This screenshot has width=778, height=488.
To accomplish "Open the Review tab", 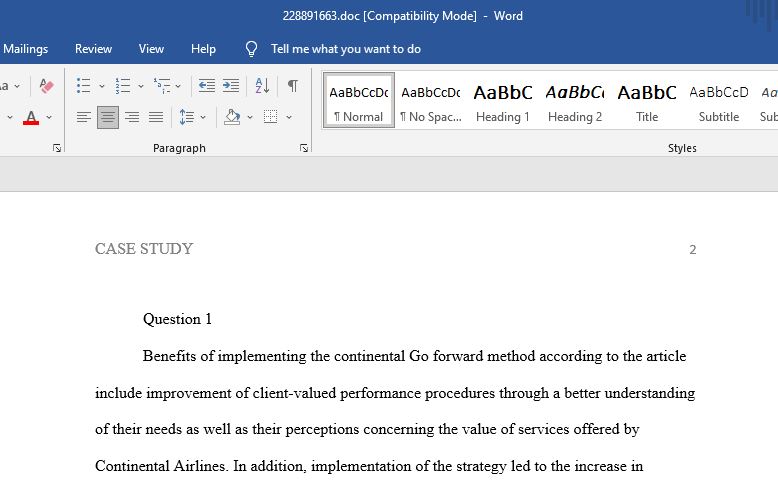I will tap(93, 49).
